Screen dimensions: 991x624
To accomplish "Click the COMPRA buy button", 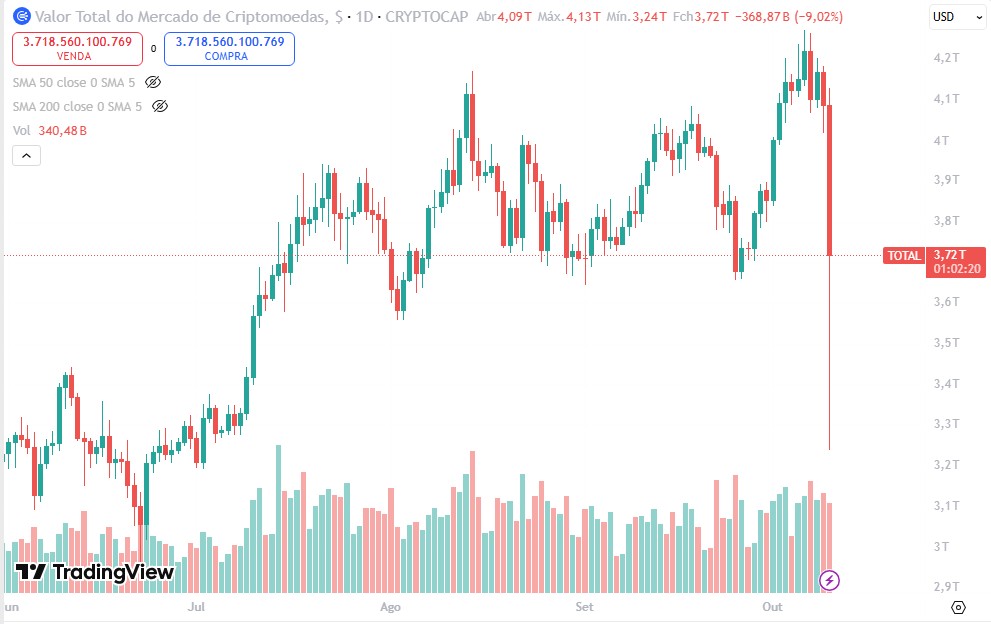I will coord(229,48).
